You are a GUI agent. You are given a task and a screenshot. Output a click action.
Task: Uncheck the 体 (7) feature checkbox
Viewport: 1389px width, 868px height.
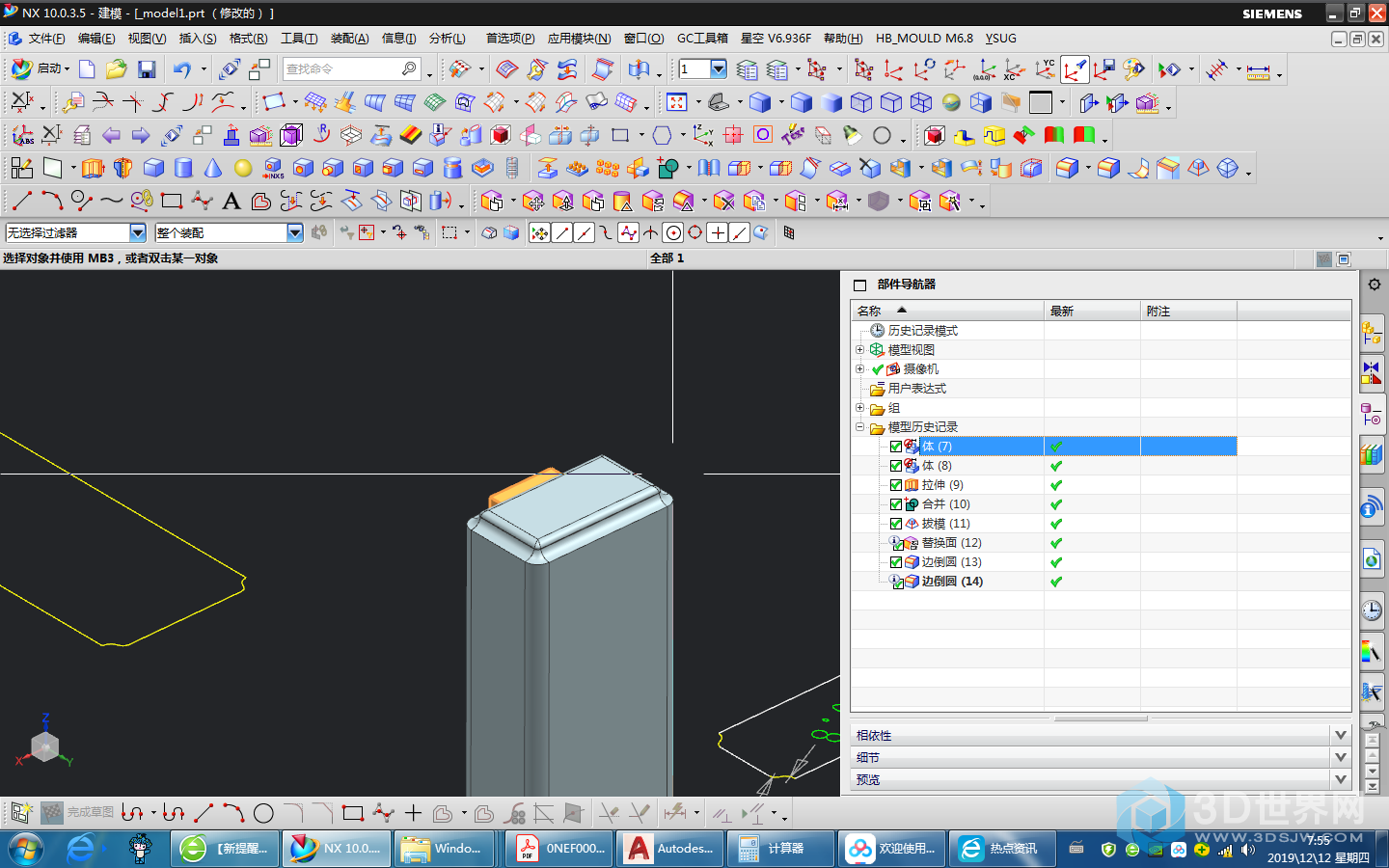point(896,447)
